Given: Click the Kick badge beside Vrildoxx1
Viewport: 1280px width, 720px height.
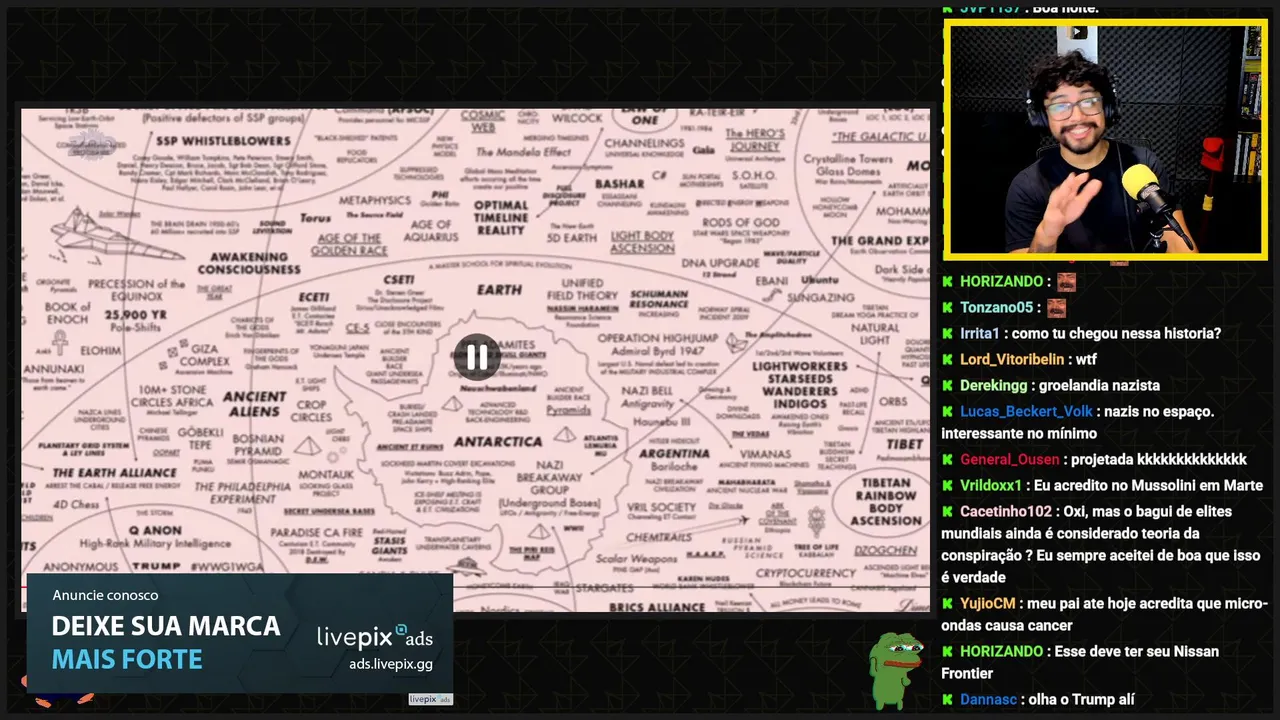Looking at the screenshot, I should (947, 485).
